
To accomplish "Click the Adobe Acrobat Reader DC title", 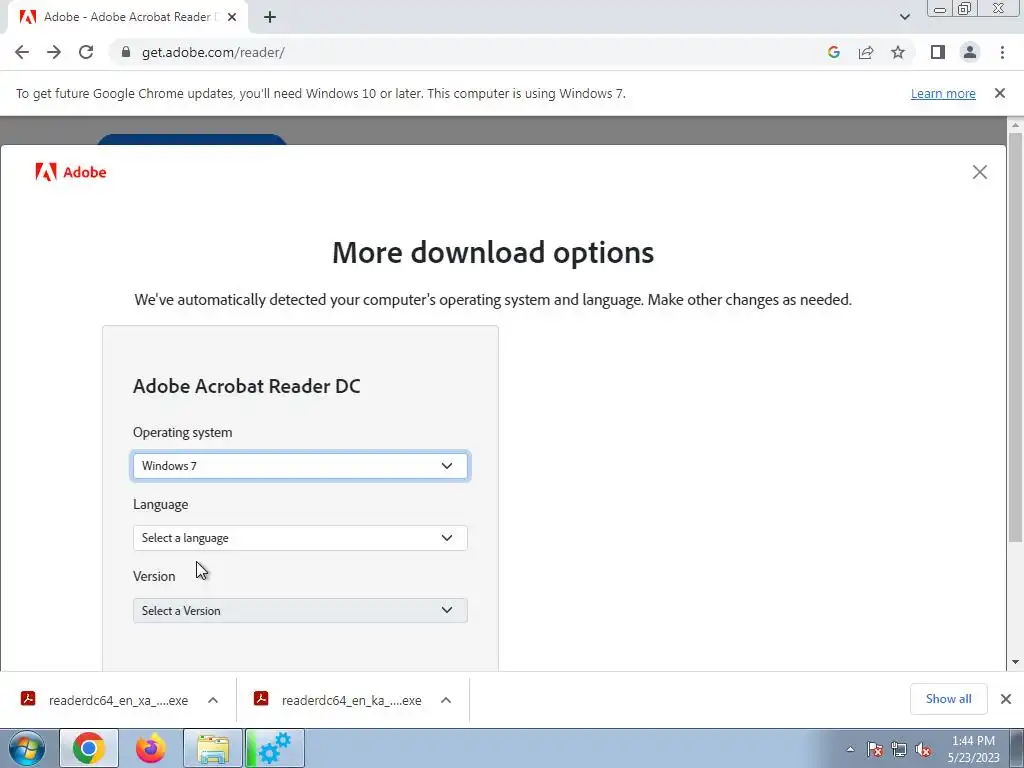I will [247, 386].
